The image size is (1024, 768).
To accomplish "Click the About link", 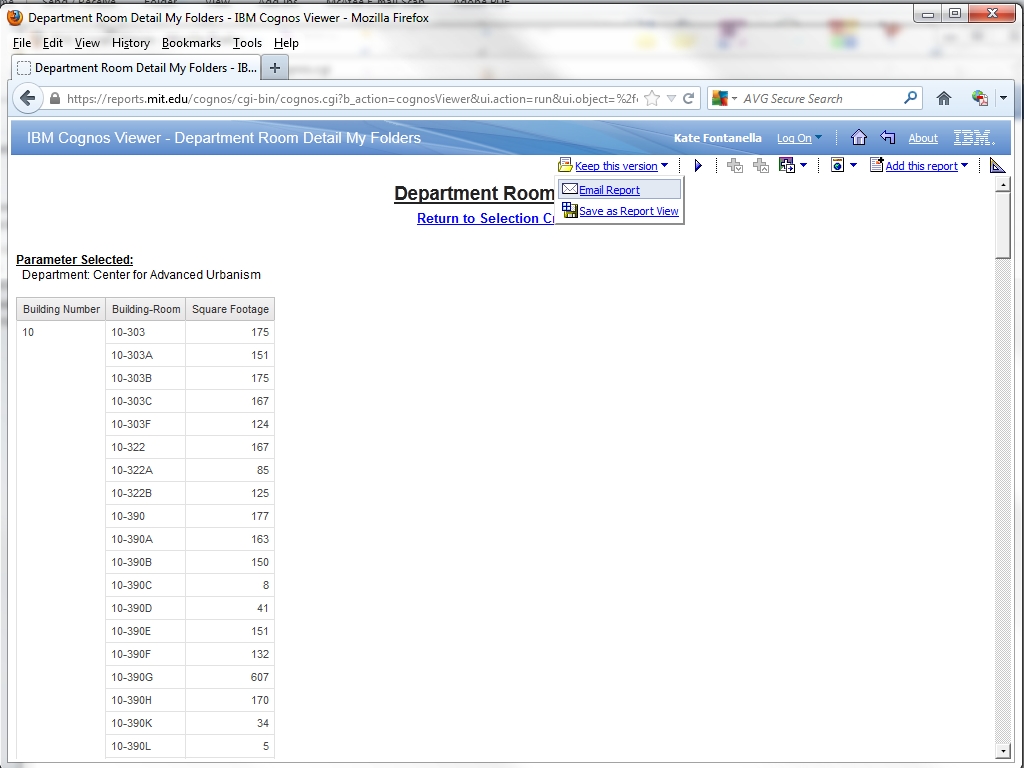I will click(922, 139).
